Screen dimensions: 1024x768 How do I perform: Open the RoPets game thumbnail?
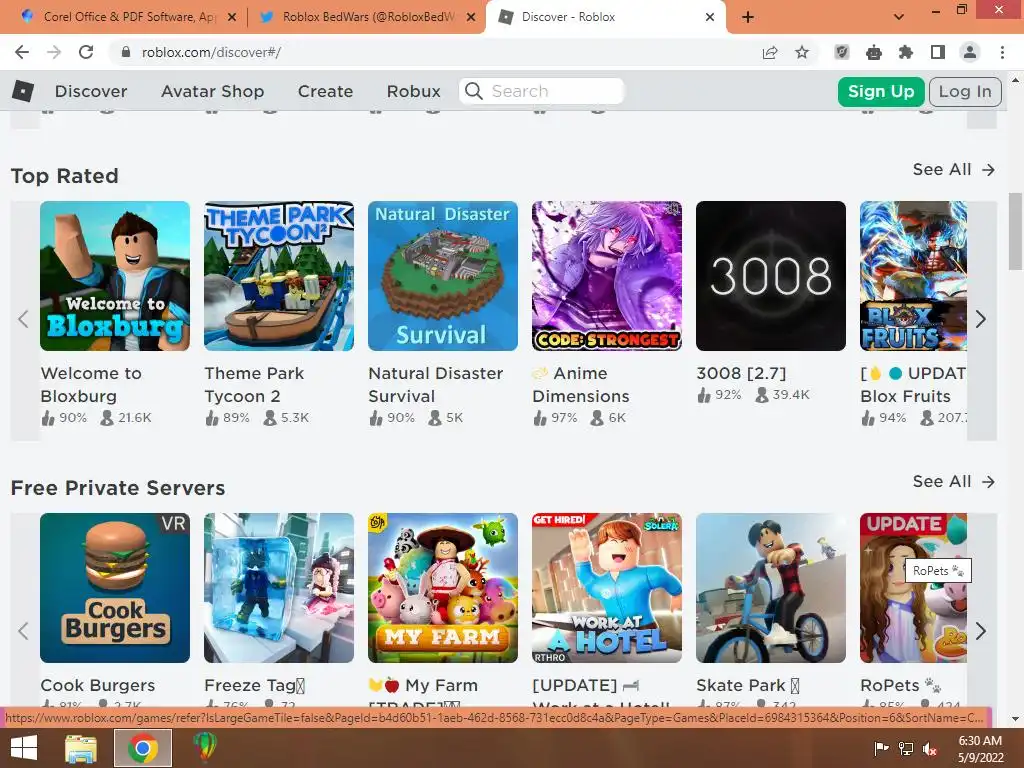point(914,588)
